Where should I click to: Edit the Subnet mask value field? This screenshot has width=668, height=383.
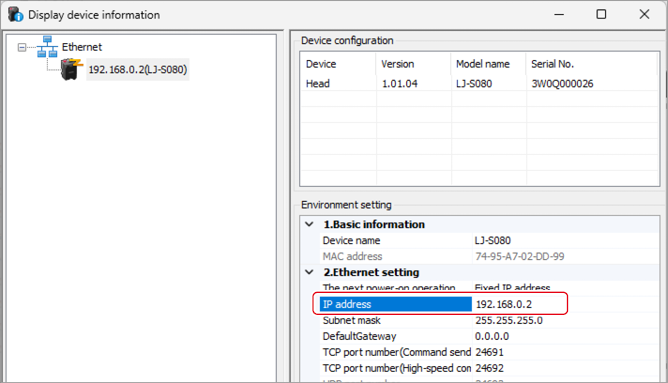pyautogui.click(x=565, y=320)
